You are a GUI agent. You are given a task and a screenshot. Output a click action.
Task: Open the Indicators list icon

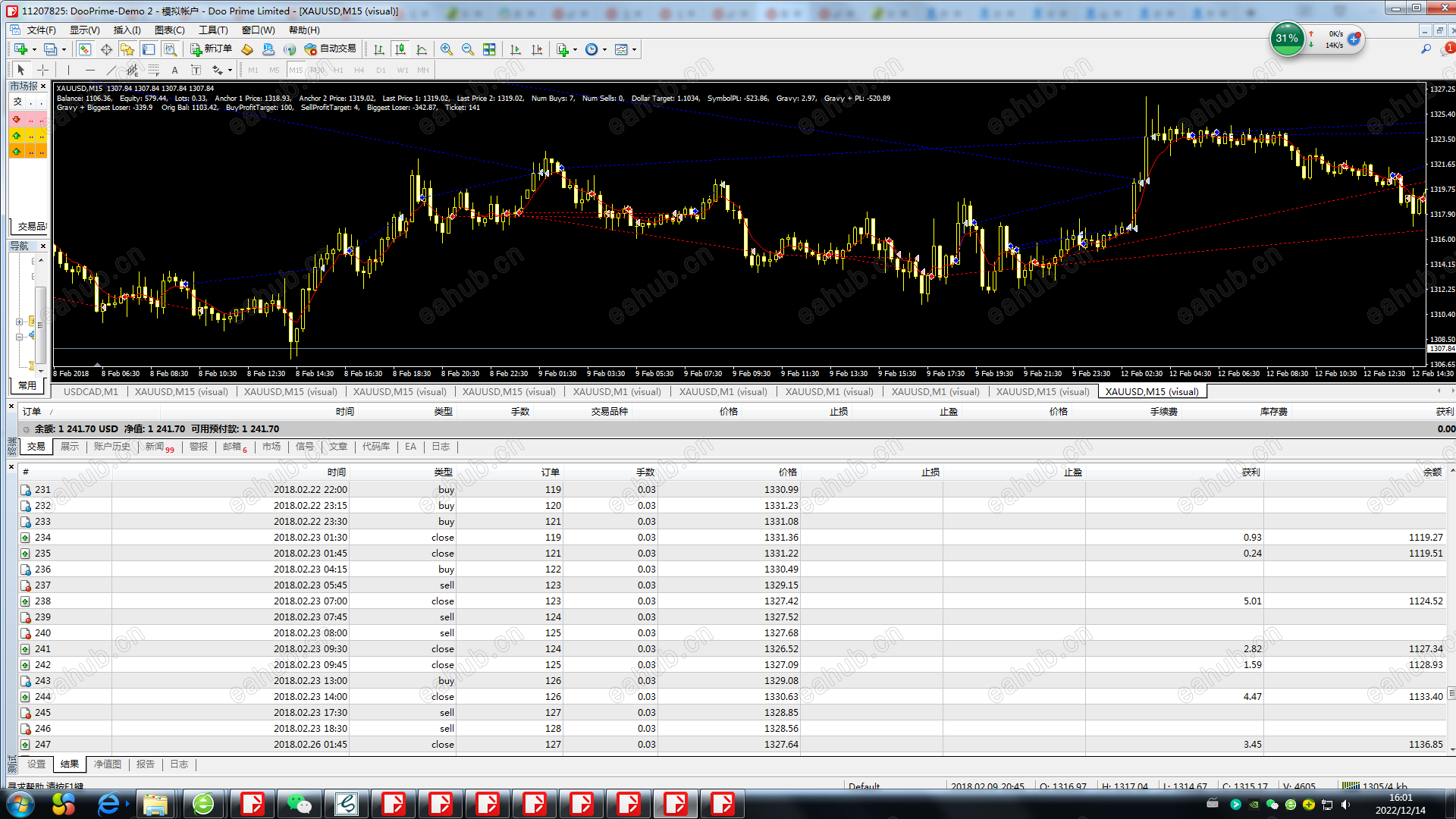click(562, 49)
